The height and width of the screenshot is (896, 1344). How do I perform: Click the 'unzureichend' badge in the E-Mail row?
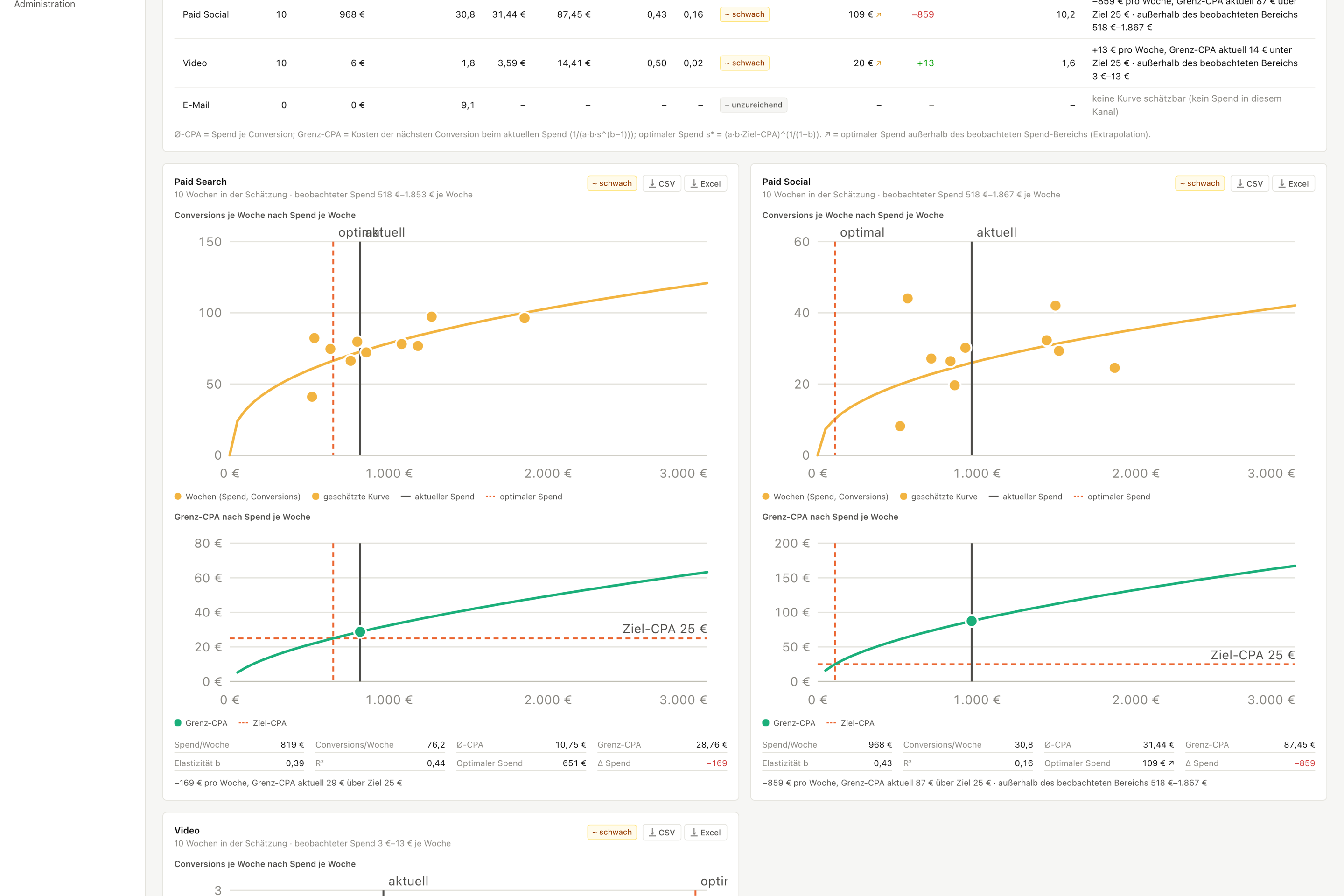(x=754, y=105)
